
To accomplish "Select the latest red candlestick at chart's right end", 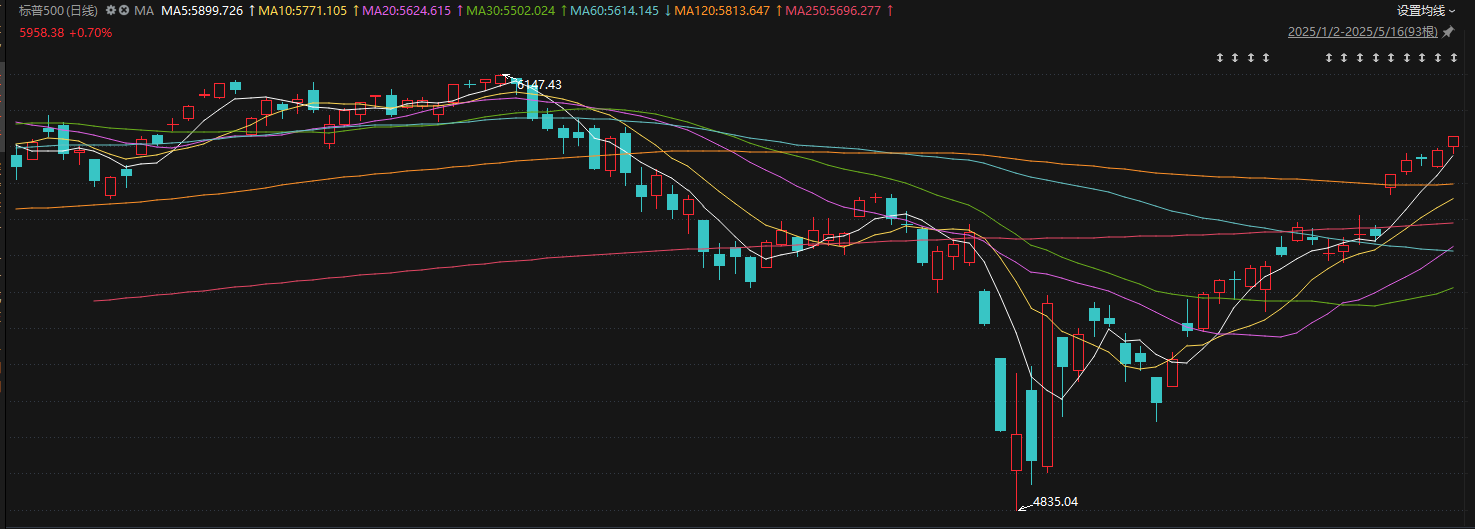I will pyautogui.click(x=1454, y=142).
